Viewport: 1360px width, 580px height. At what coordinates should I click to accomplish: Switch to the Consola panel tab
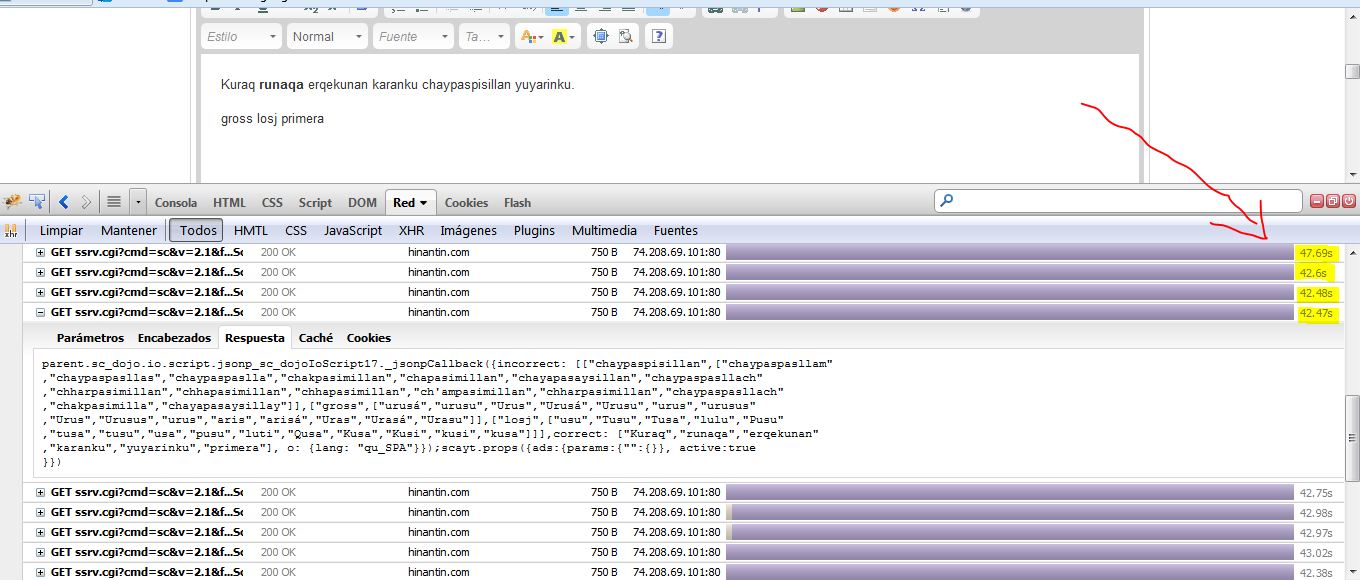point(176,202)
